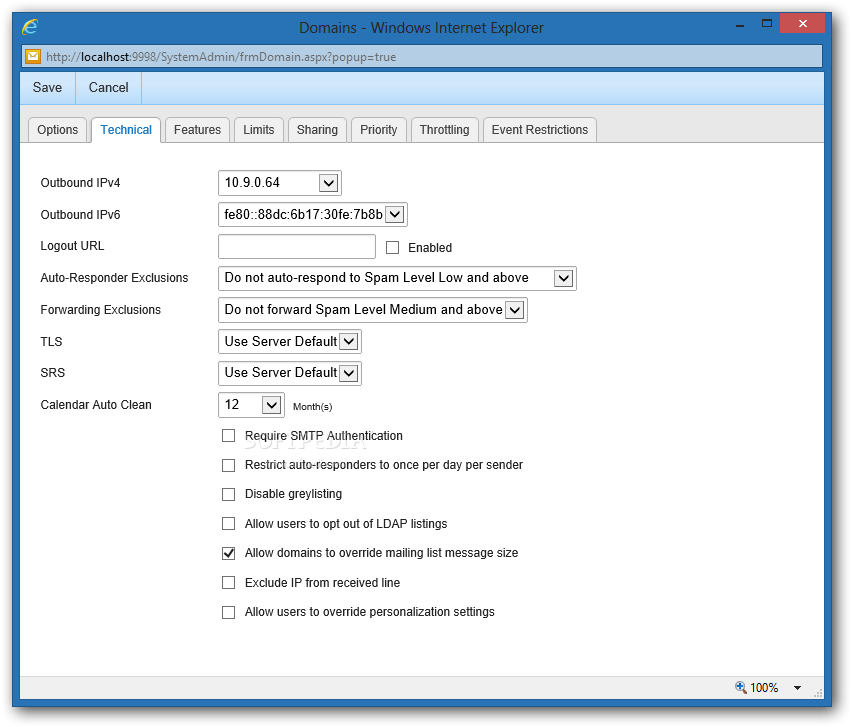Close the Domains window

tap(803, 23)
